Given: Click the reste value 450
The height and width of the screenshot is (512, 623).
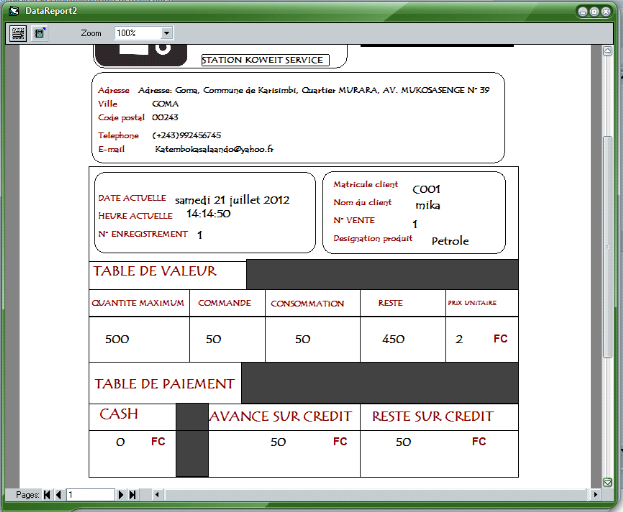Looking at the screenshot, I should tap(393, 339).
